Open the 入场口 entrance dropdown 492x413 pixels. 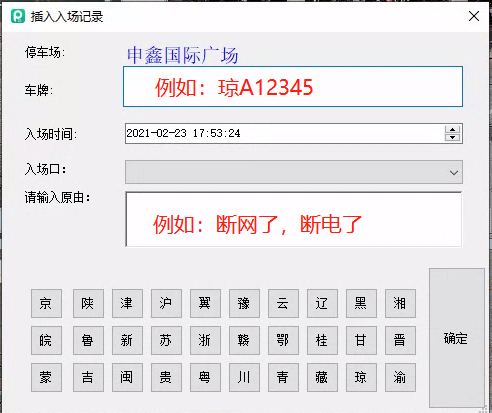pyautogui.click(x=294, y=172)
